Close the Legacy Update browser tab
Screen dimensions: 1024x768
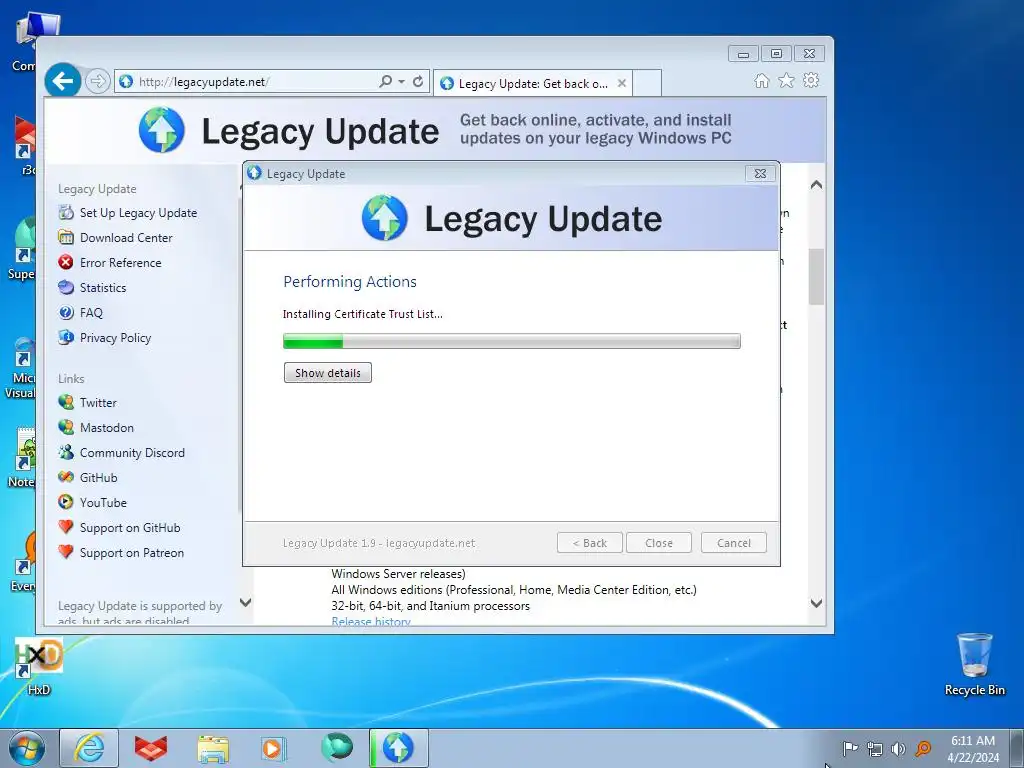click(x=622, y=83)
